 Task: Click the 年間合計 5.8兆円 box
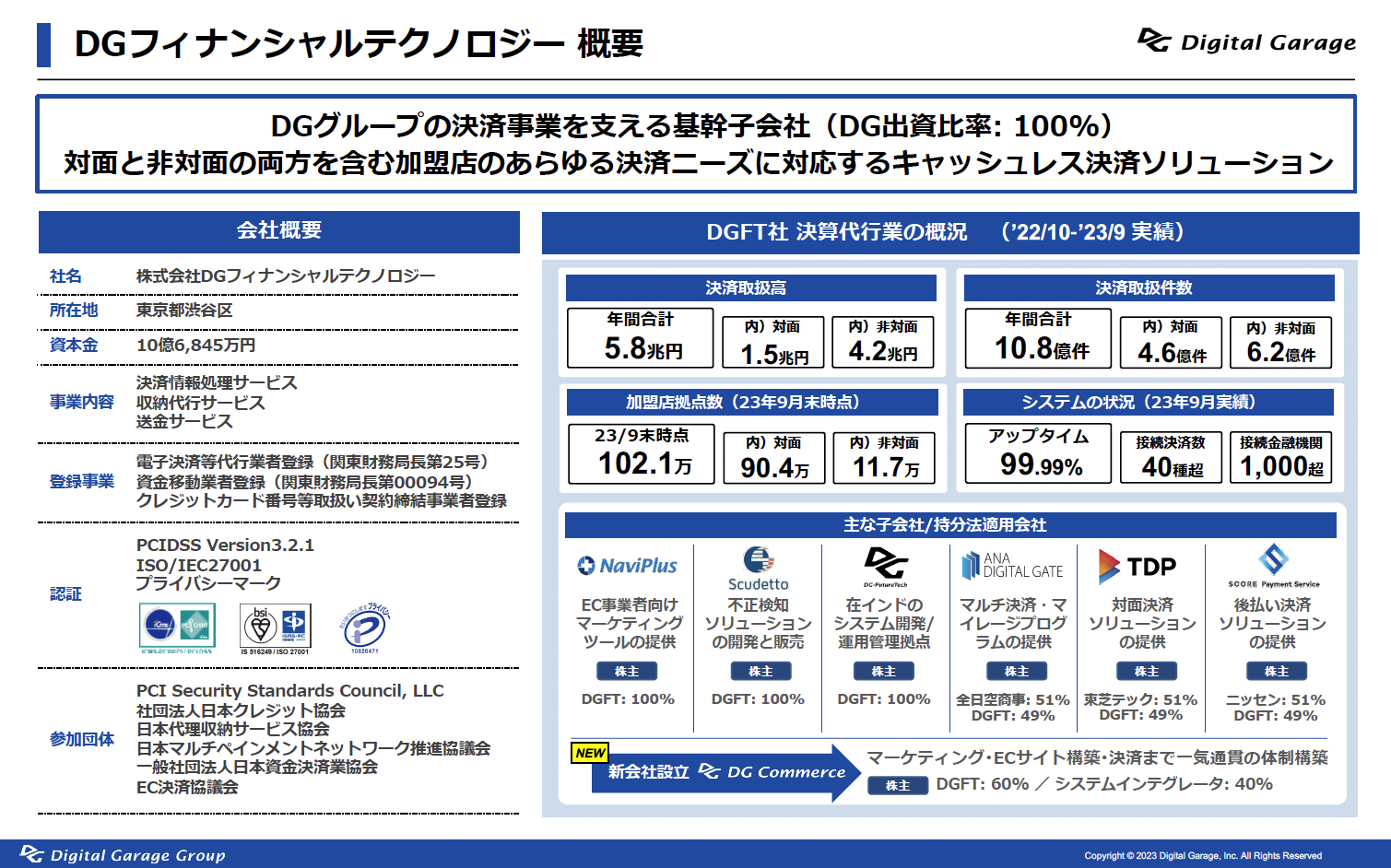[641, 338]
